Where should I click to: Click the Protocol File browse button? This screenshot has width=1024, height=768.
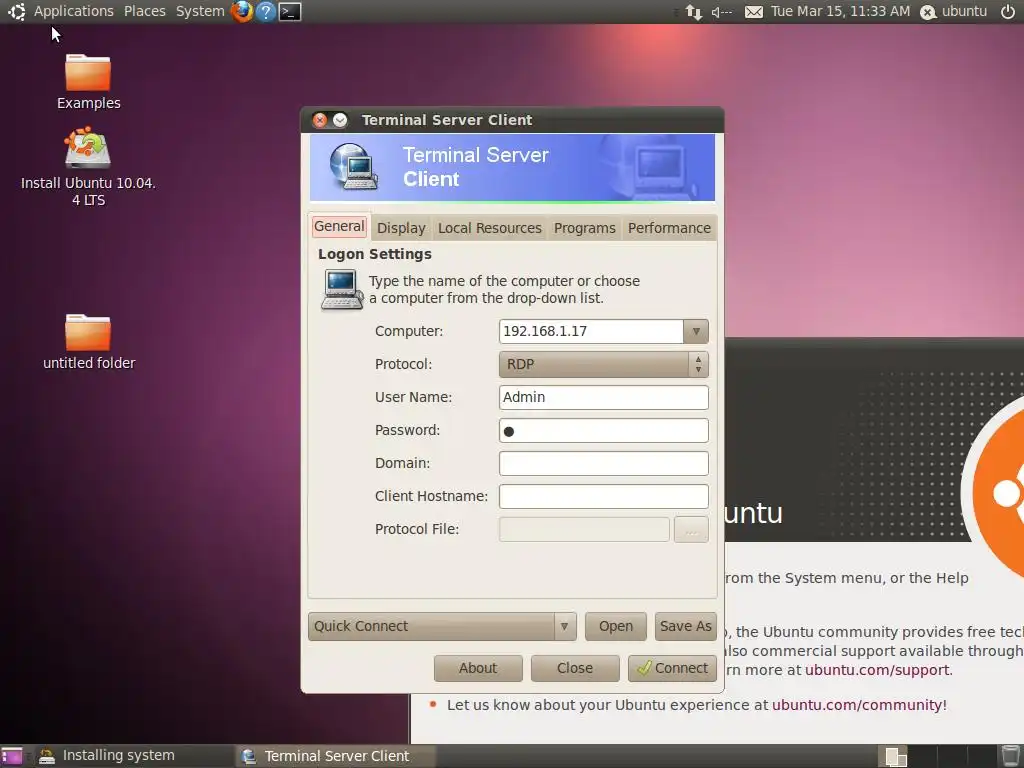tap(691, 530)
